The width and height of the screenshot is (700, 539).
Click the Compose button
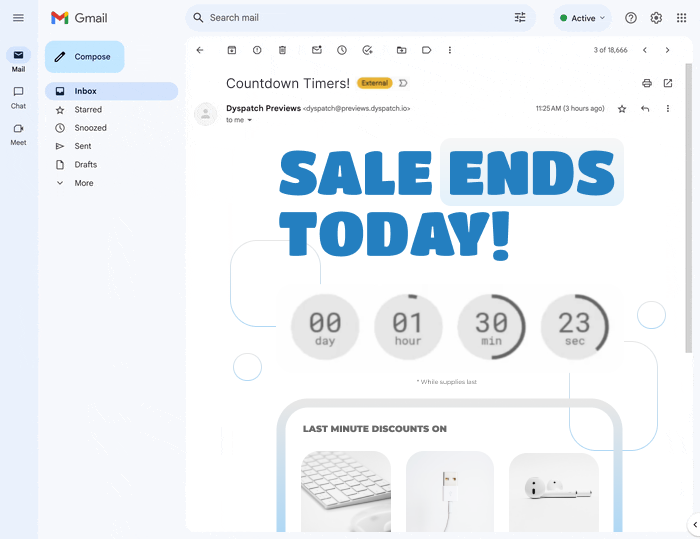[84, 57]
